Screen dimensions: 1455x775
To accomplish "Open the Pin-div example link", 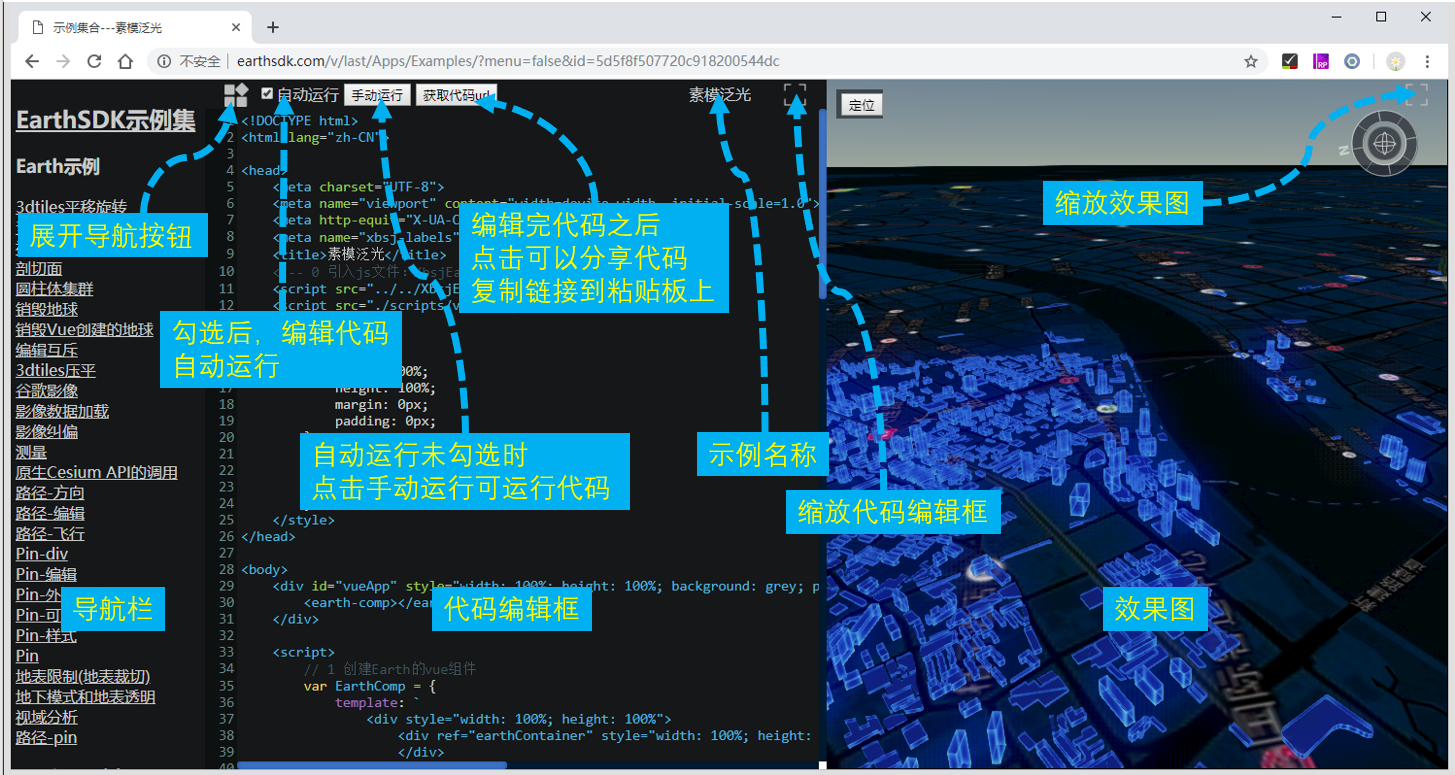I will pyautogui.click(x=42, y=554).
